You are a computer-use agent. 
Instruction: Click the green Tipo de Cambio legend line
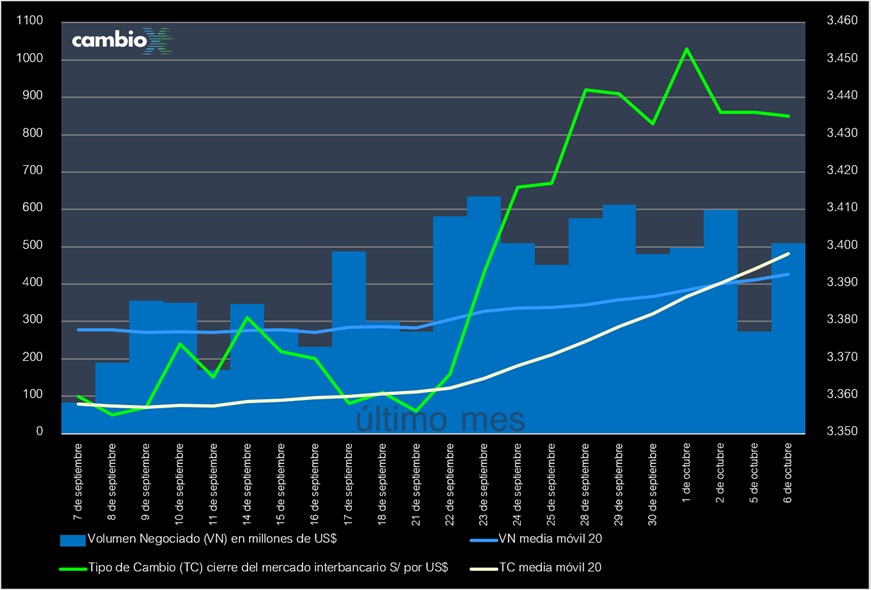pyautogui.click(x=73, y=568)
